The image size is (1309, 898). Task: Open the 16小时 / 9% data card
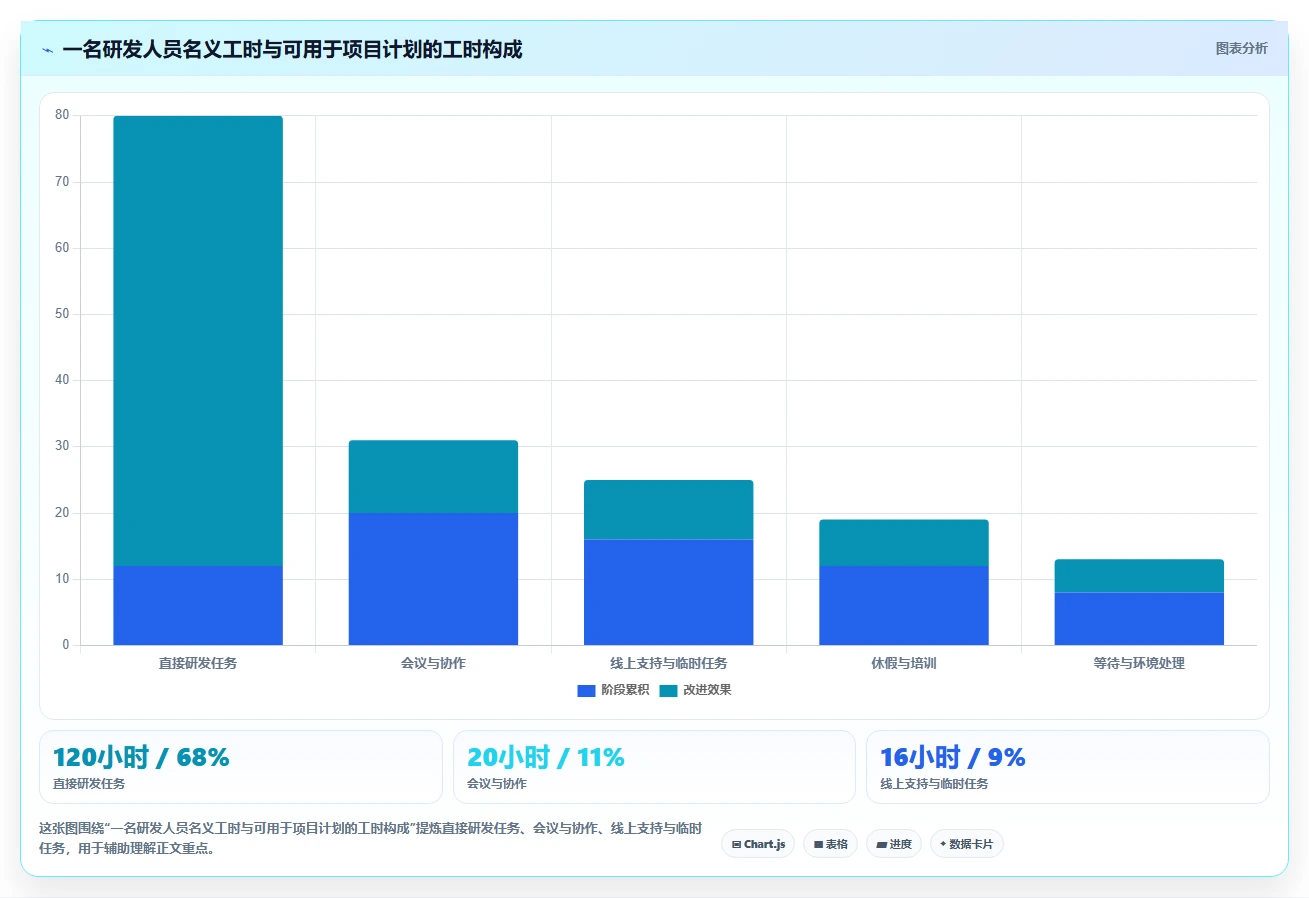coord(1068,767)
